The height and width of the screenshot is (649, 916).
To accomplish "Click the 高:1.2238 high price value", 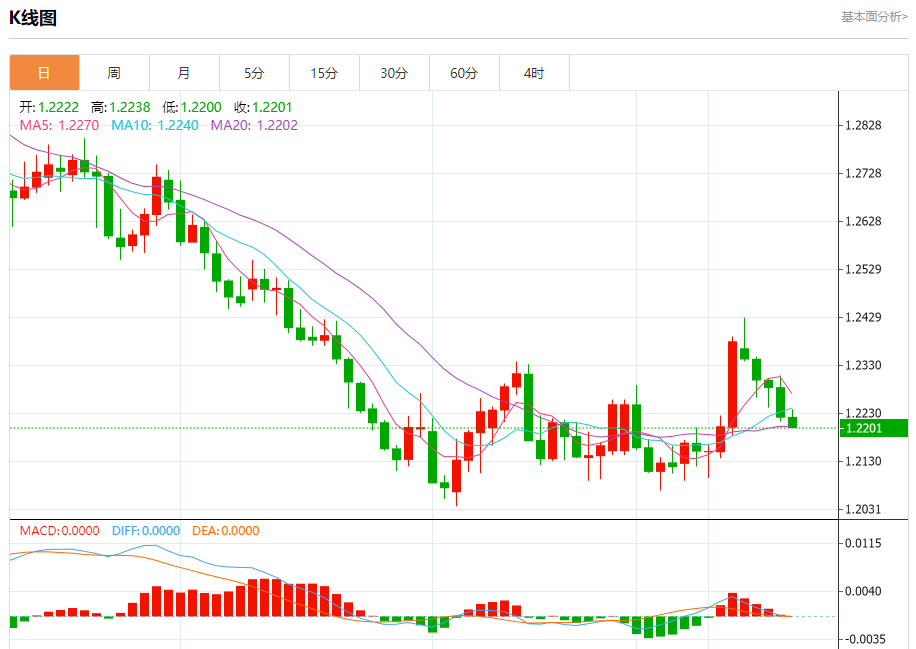I will pyautogui.click(x=121, y=107).
